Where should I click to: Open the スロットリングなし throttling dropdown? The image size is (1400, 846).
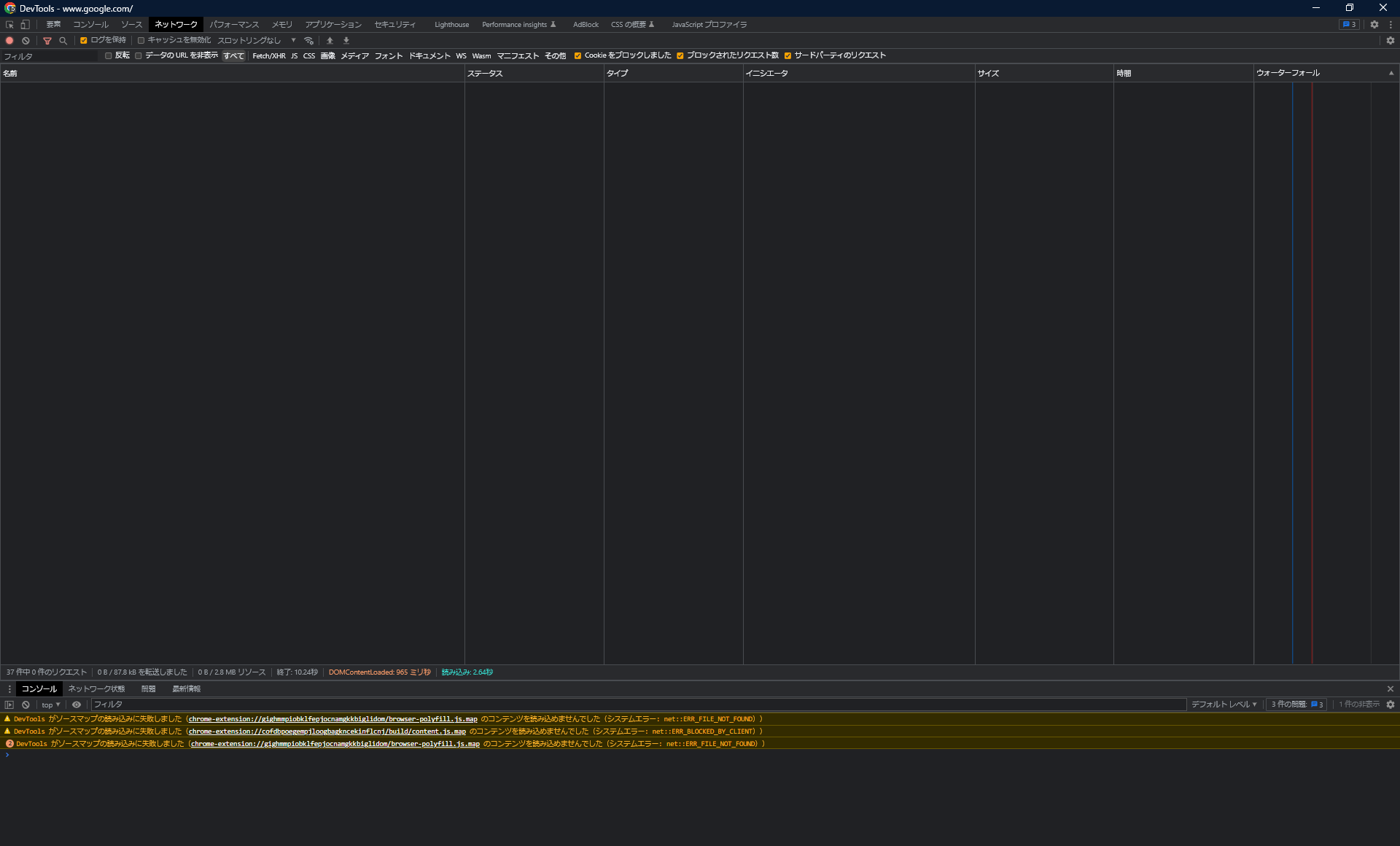tap(257, 41)
